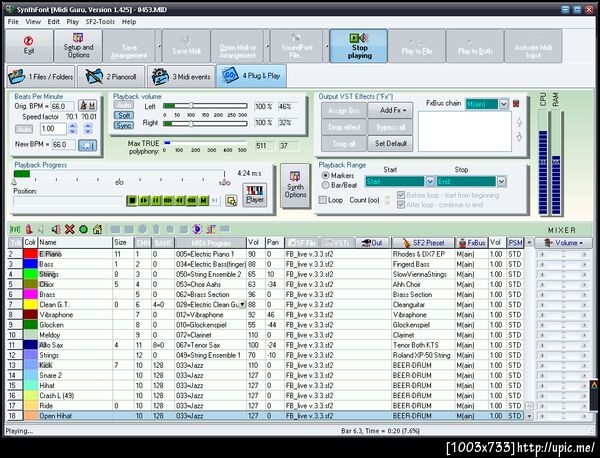Open the SF2-Tools menu
The image size is (600, 458).
tap(100, 22)
